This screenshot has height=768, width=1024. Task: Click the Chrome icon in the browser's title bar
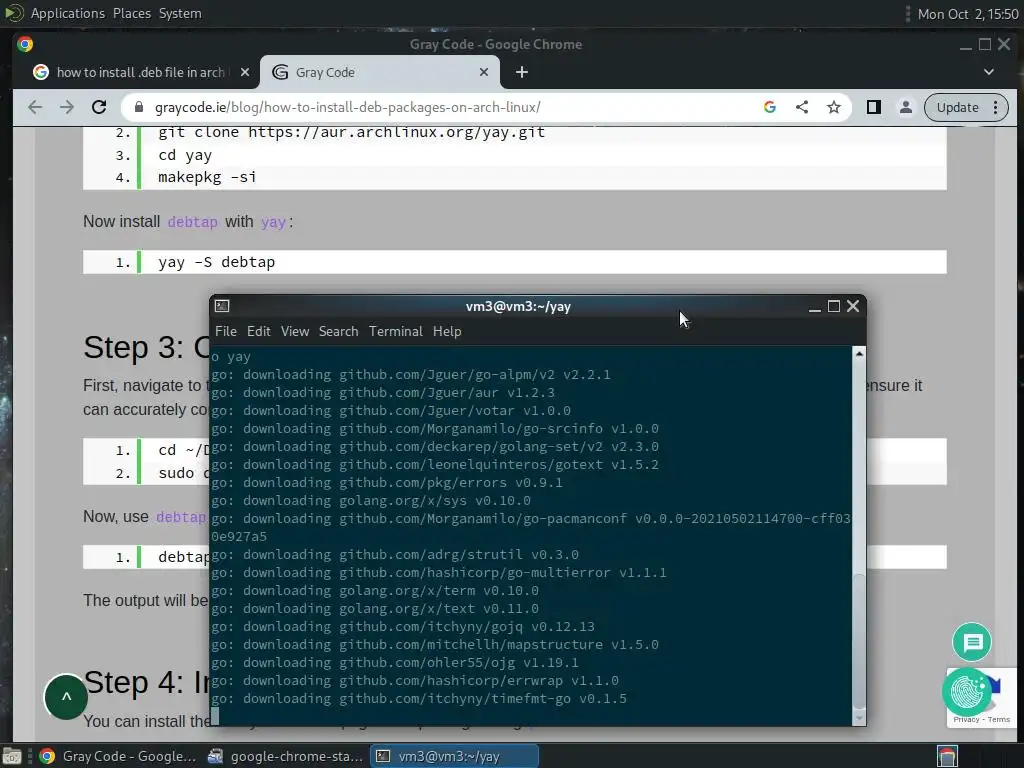(25, 44)
